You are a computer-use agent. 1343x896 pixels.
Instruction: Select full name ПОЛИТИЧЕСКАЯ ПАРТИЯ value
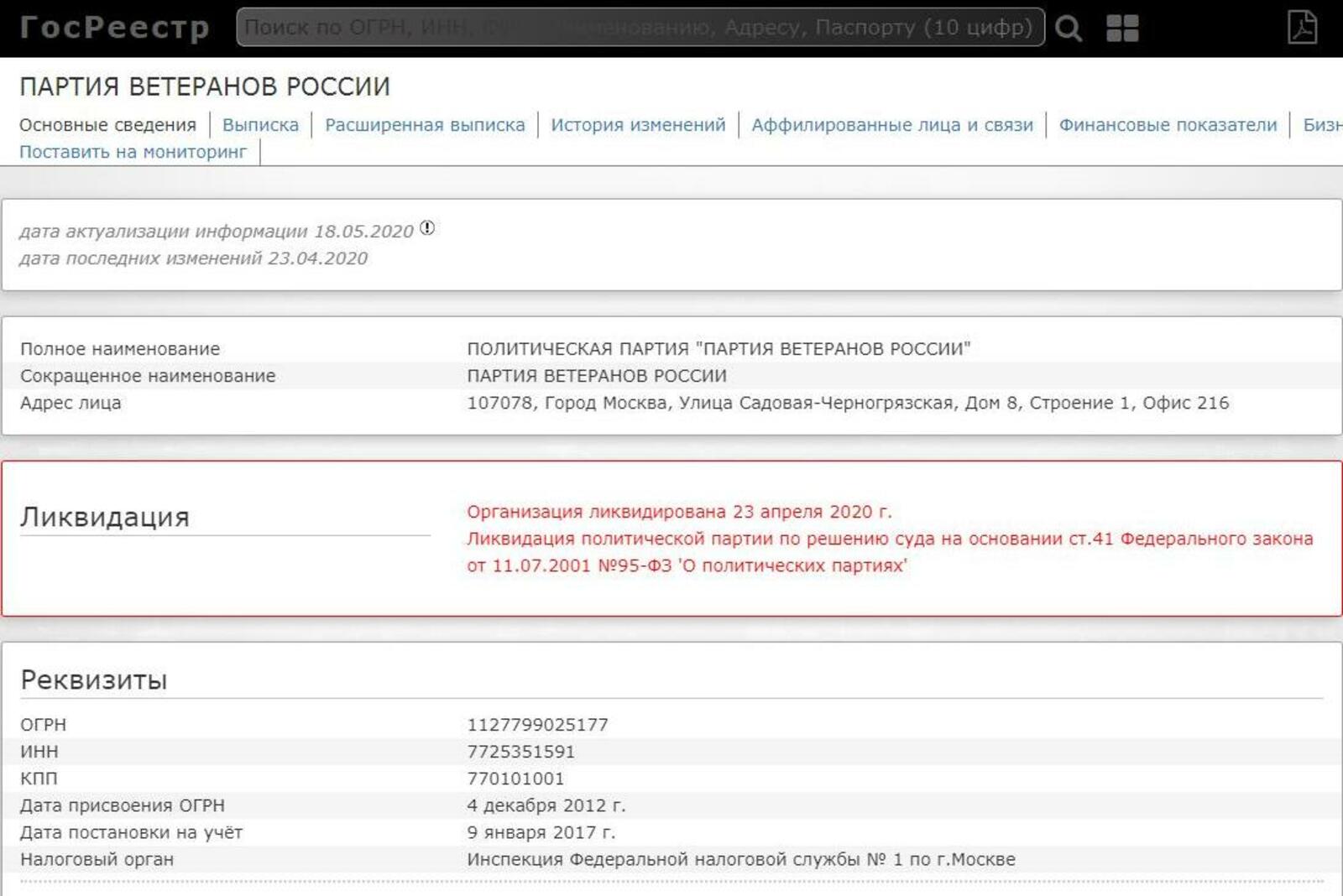point(719,349)
